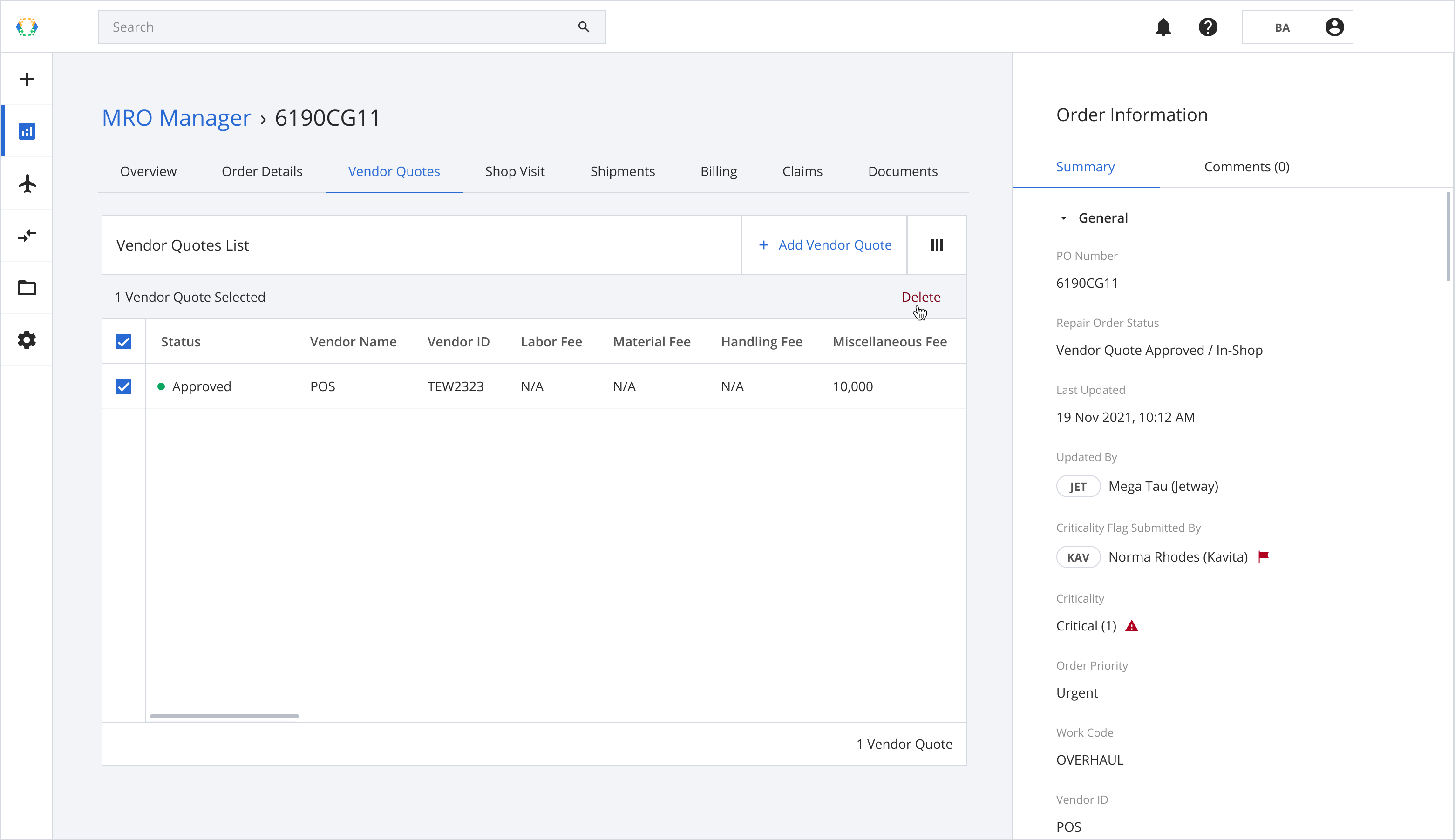1455x840 pixels.
Task: Click the Delete button
Action: click(921, 297)
